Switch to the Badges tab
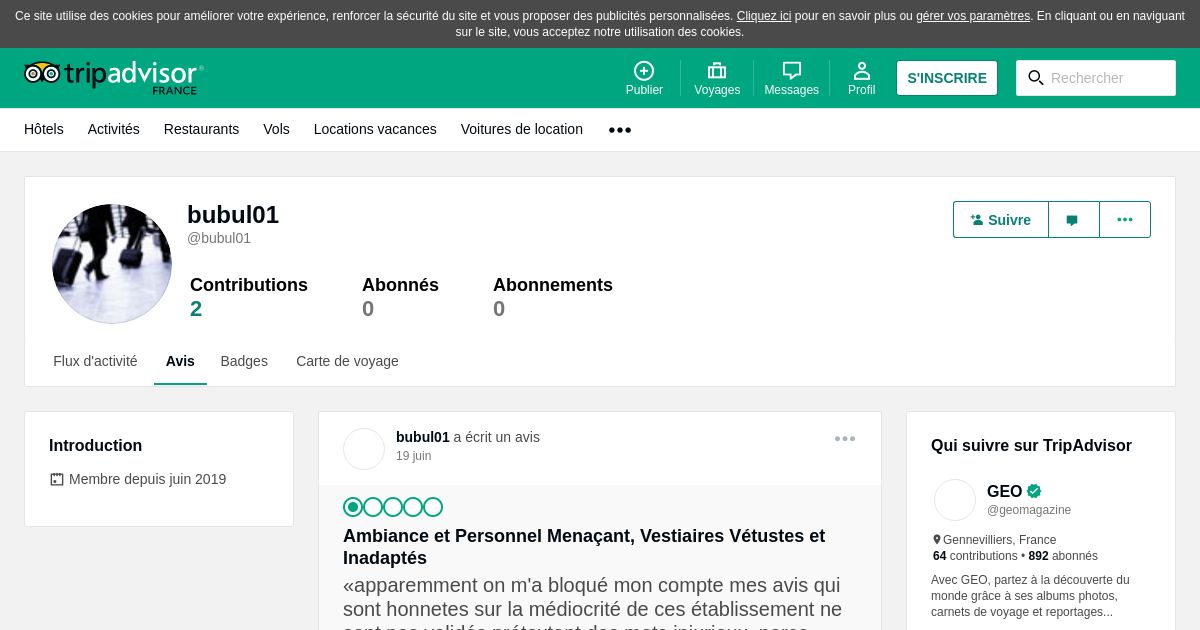The width and height of the screenshot is (1200, 630). click(244, 361)
